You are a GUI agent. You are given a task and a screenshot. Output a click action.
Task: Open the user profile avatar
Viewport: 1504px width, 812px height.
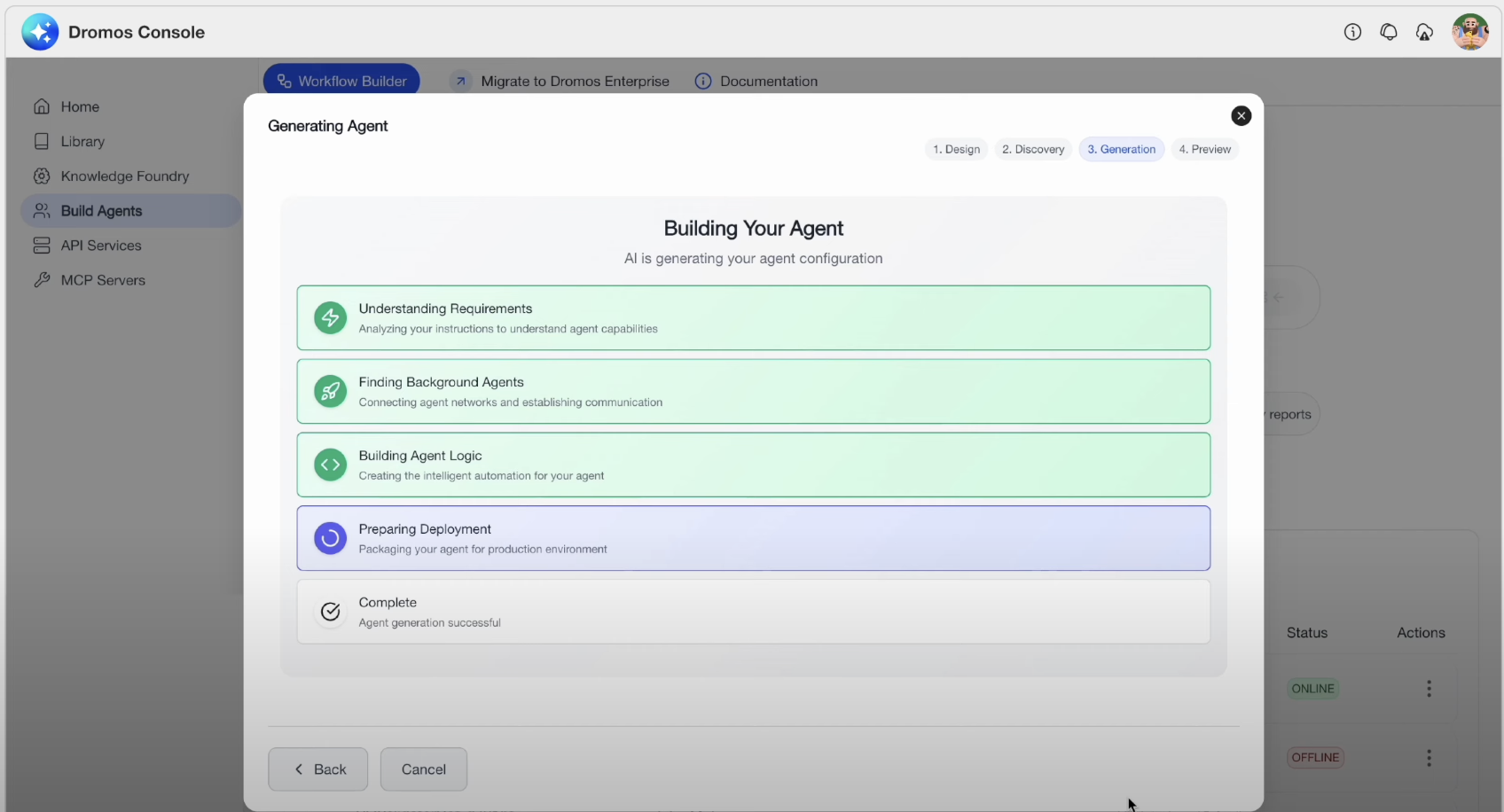click(1469, 33)
